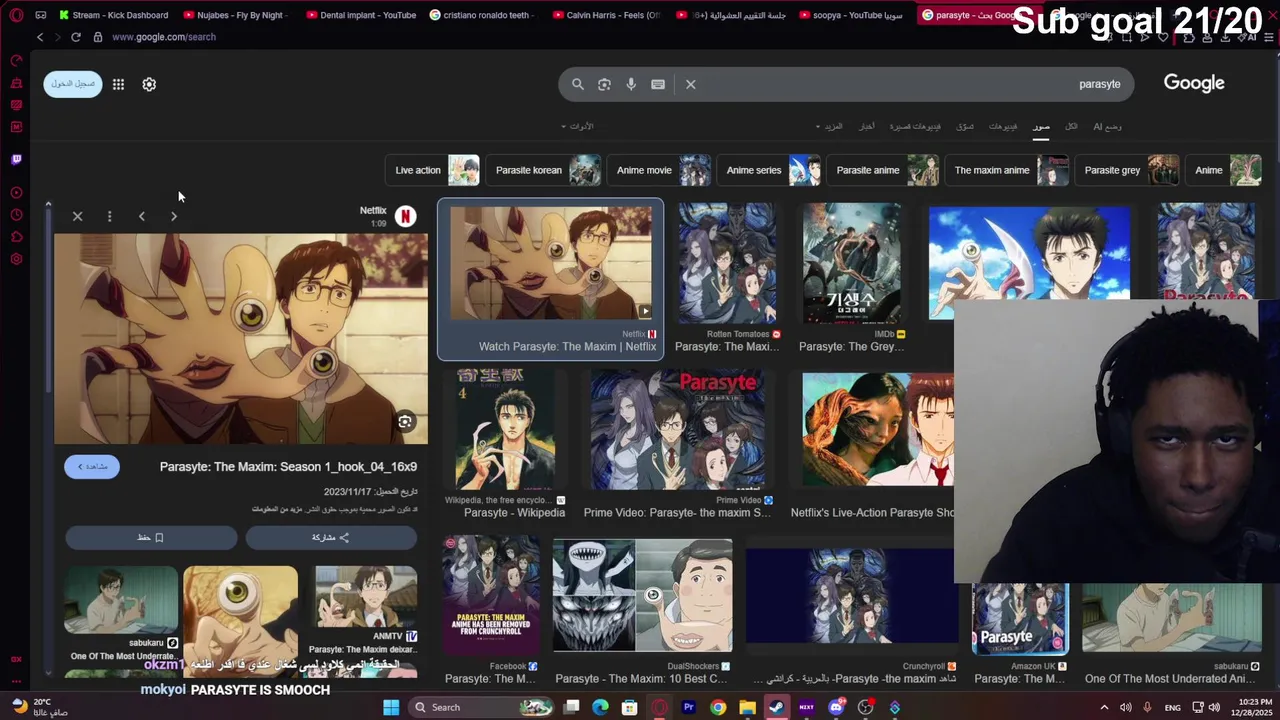
Task: Filter by Anime movie chip
Action: (658, 170)
